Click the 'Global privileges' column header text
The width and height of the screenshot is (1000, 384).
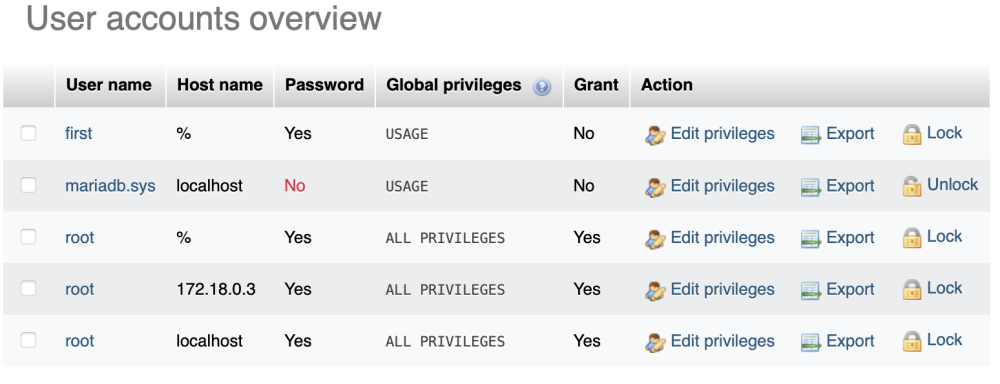click(454, 85)
